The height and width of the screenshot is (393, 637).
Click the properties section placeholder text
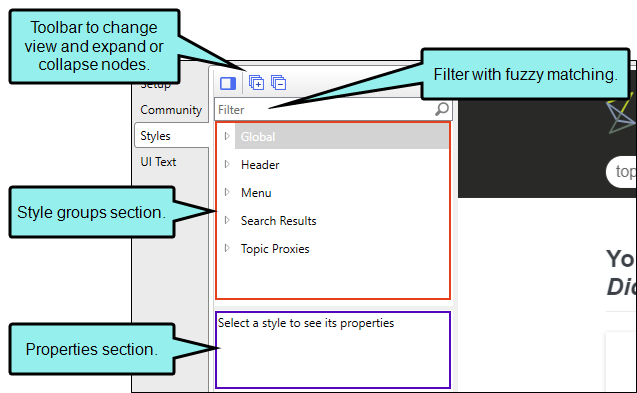pos(306,323)
